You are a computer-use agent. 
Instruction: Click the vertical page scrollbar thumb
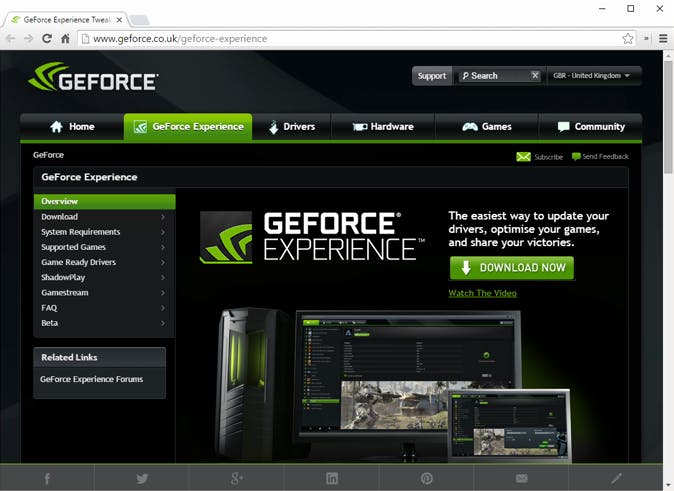pyautogui.click(x=668, y=117)
